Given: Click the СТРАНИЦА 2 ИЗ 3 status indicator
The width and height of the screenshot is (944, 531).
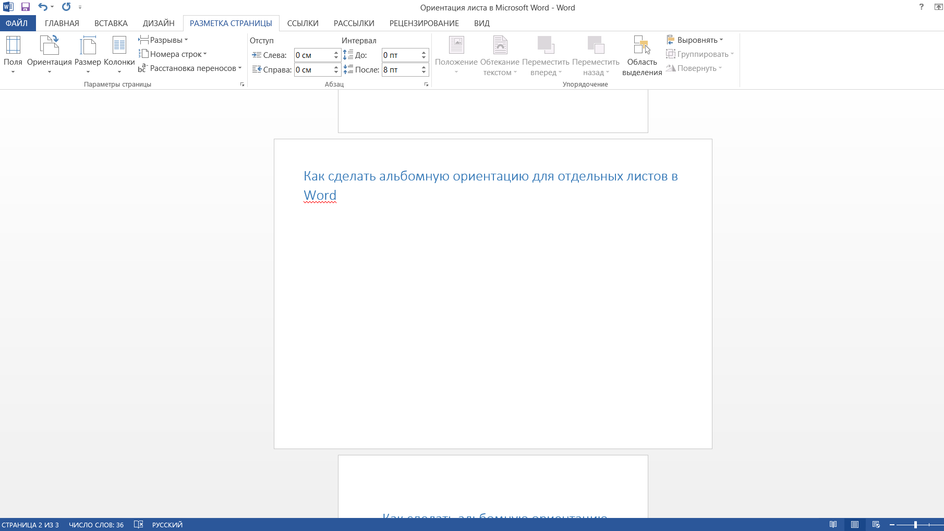Looking at the screenshot, I should (x=30, y=525).
